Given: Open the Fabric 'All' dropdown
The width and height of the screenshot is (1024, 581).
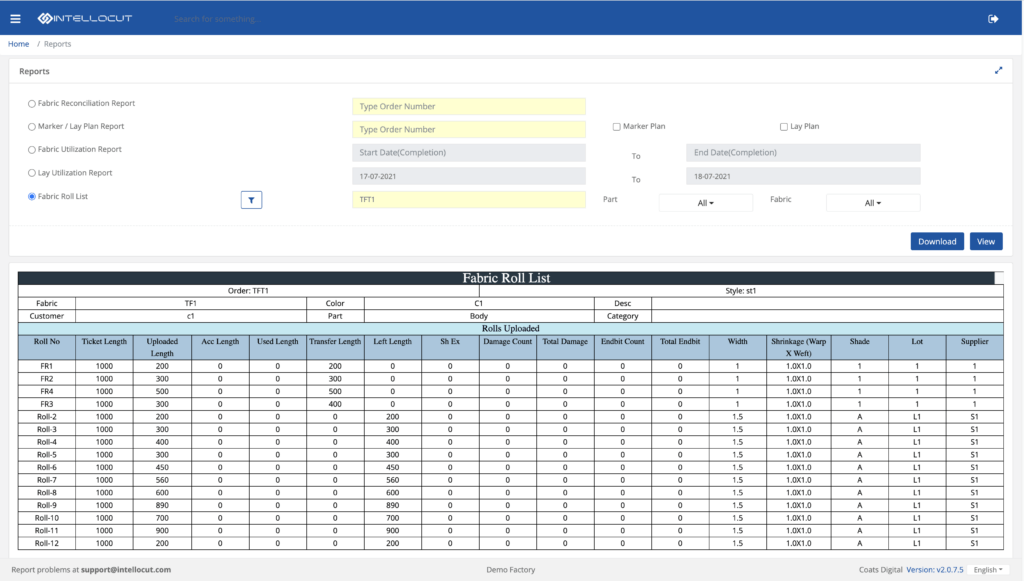Looking at the screenshot, I should coord(872,202).
